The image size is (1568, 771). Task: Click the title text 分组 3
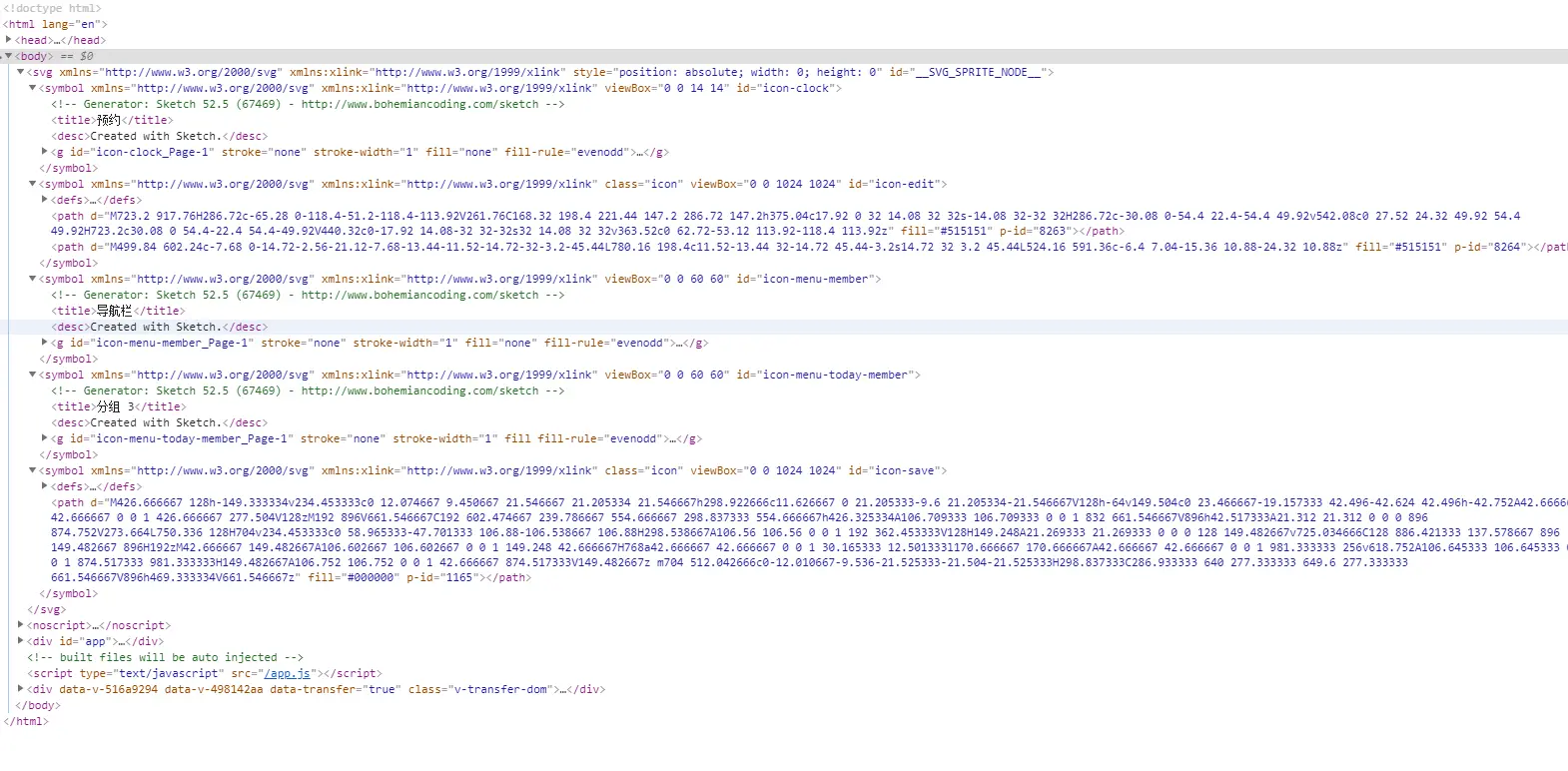116,406
